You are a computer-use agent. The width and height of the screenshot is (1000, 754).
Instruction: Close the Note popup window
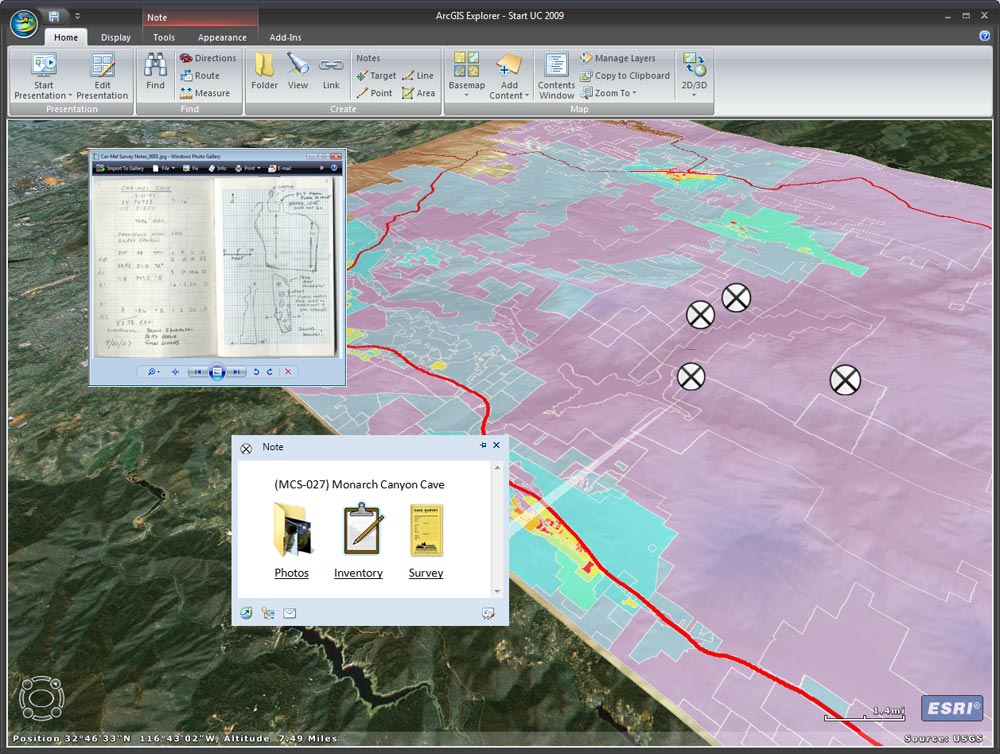tap(496, 445)
